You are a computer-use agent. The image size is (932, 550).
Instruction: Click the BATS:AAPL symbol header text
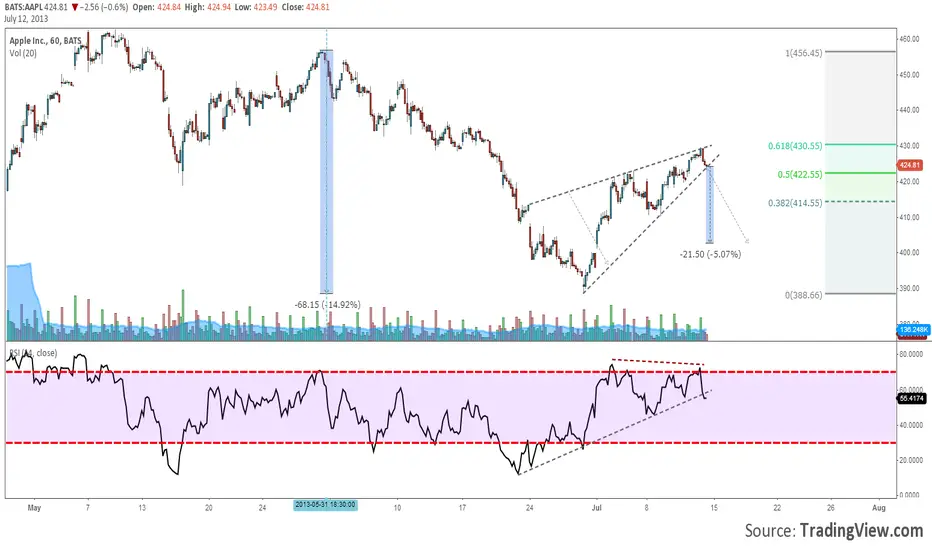pyautogui.click(x=24, y=7)
